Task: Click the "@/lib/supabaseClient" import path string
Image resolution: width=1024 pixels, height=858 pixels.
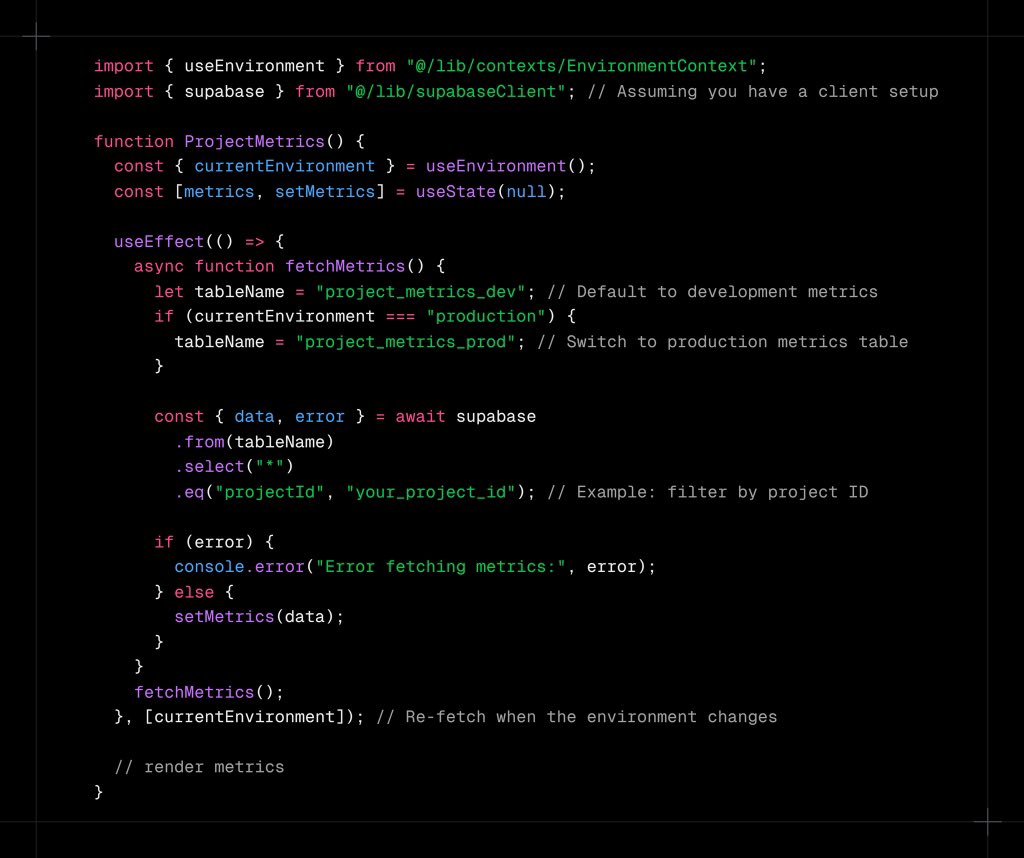Action: click(456, 91)
